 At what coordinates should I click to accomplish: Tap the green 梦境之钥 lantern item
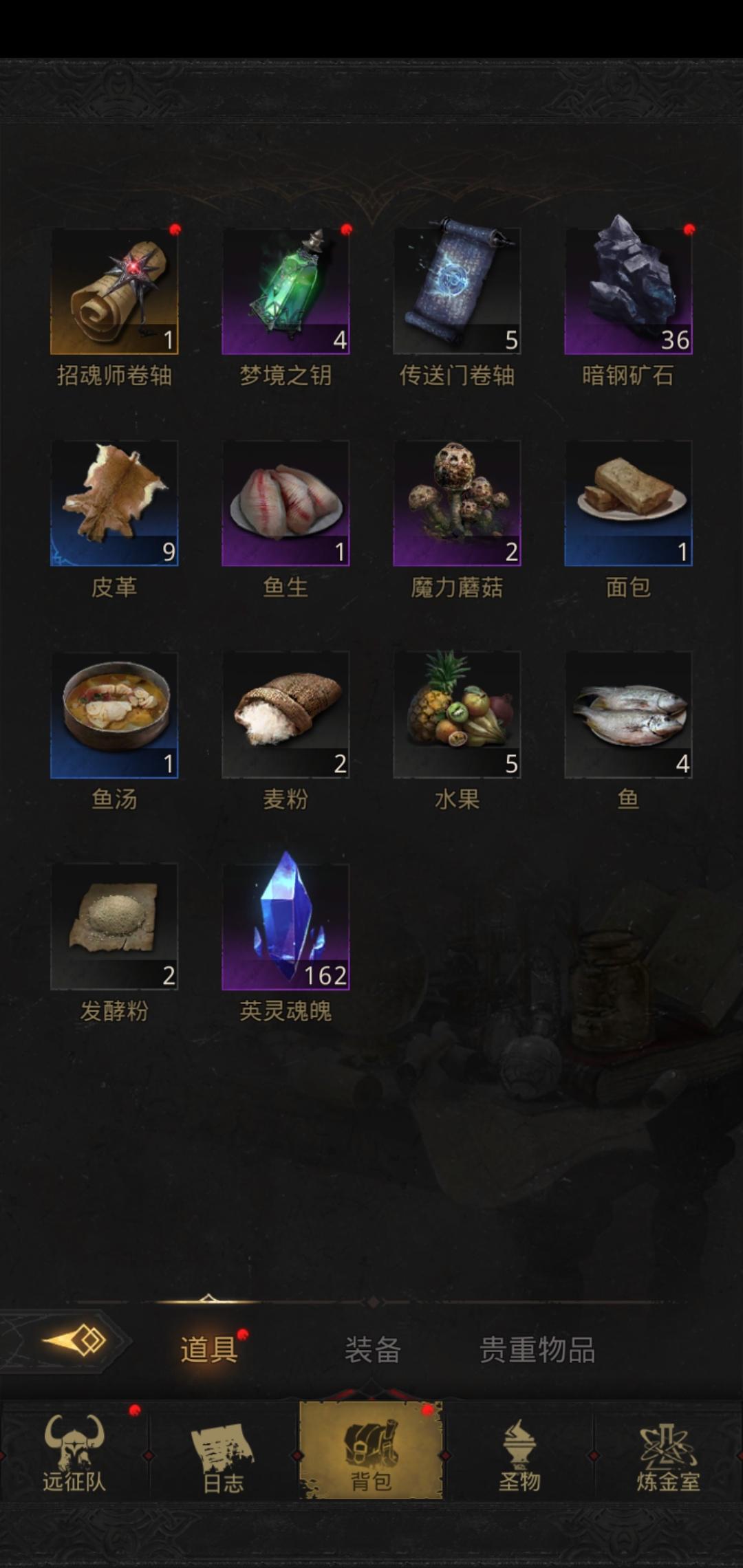coord(286,292)
